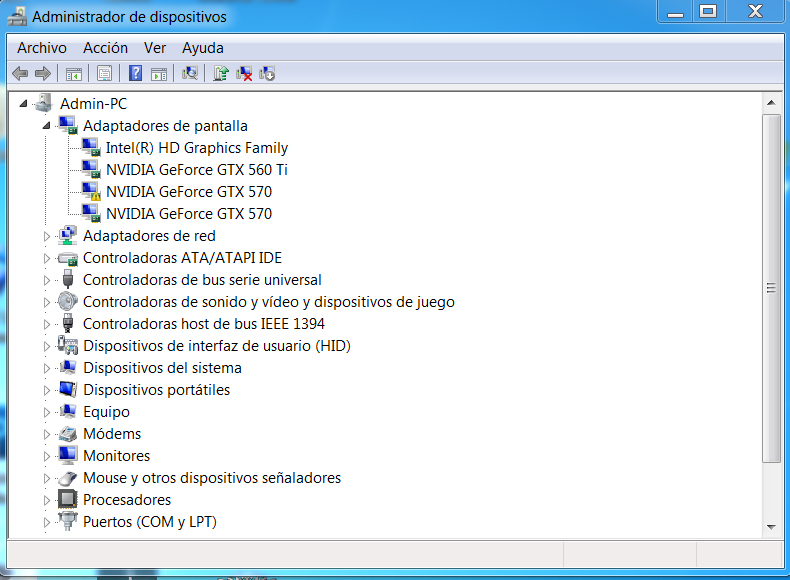Expand the Adaptadores de red node
The image size is (790, 580).
47,236
